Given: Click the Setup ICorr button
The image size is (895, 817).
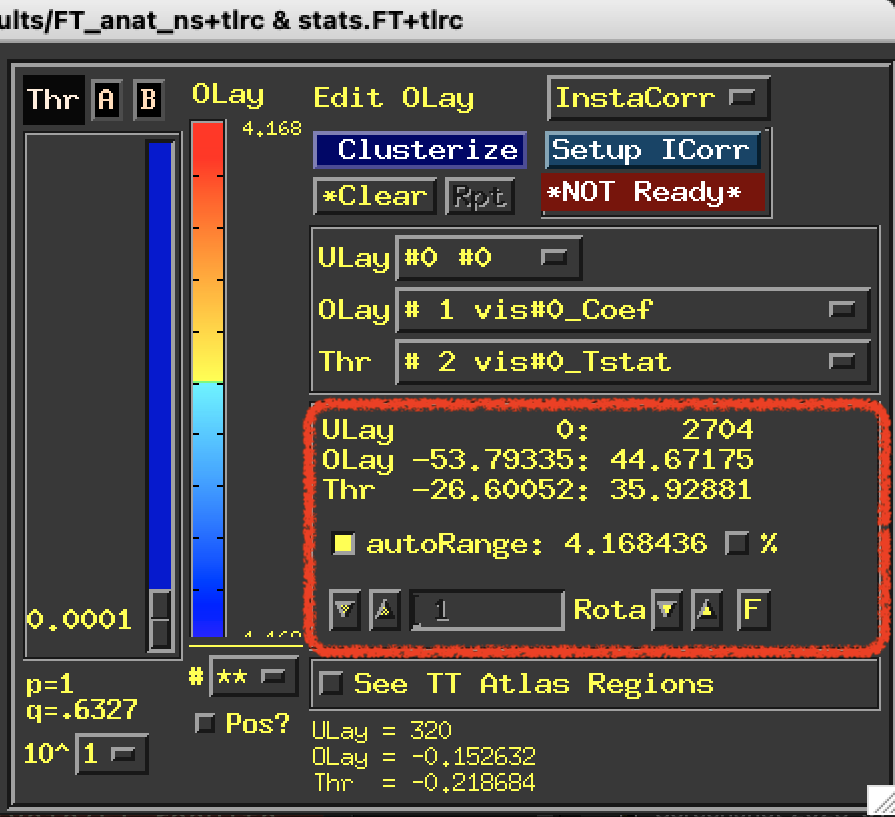Looking at the screenshot, I should tap(653, 150).
